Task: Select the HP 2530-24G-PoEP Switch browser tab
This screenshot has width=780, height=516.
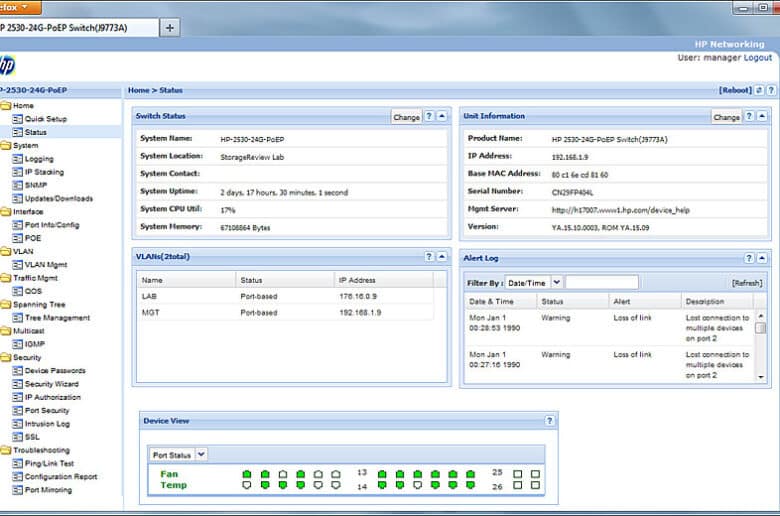Action: tap(79, 28)
